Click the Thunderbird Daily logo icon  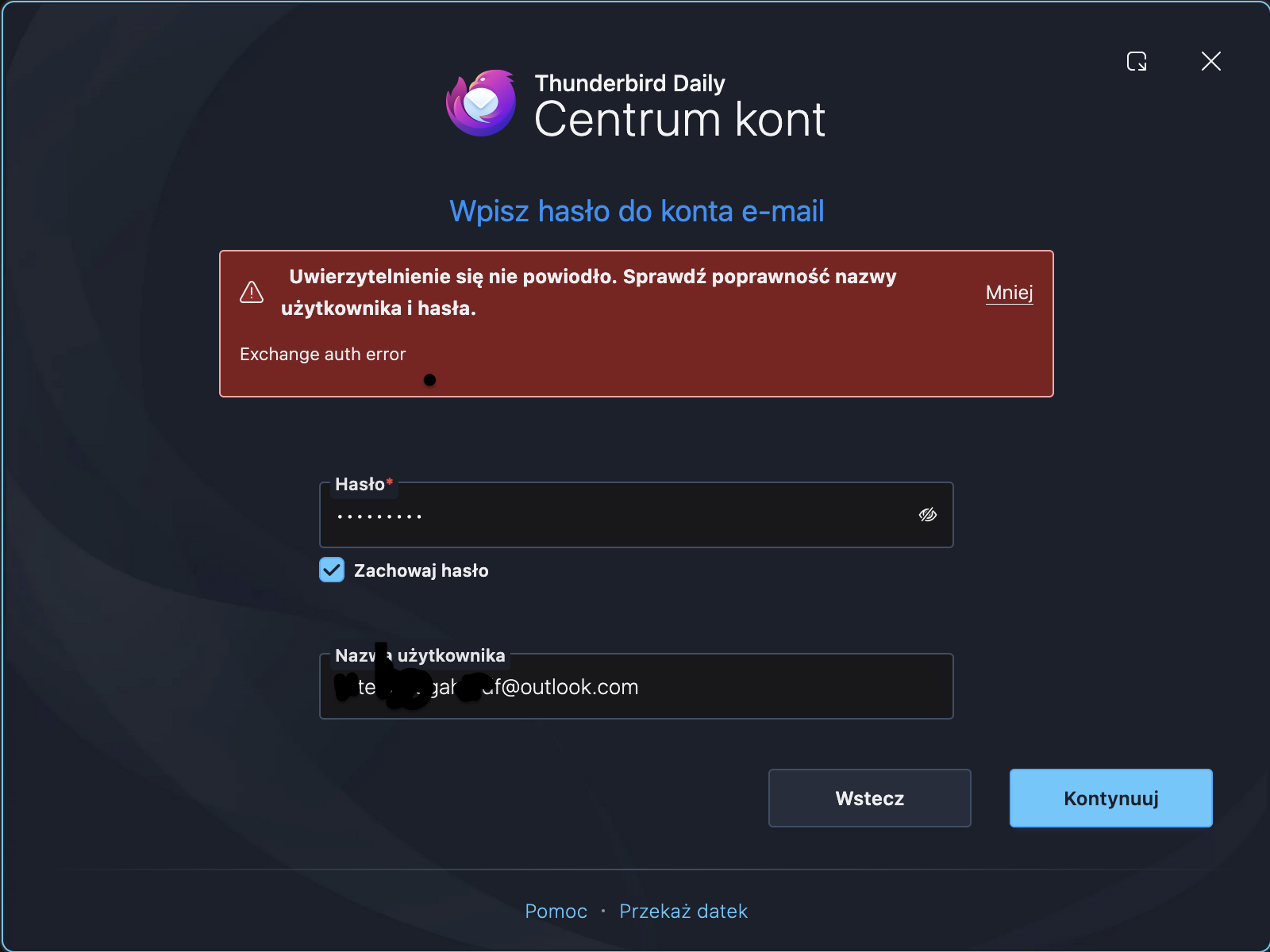coord(481,103)
